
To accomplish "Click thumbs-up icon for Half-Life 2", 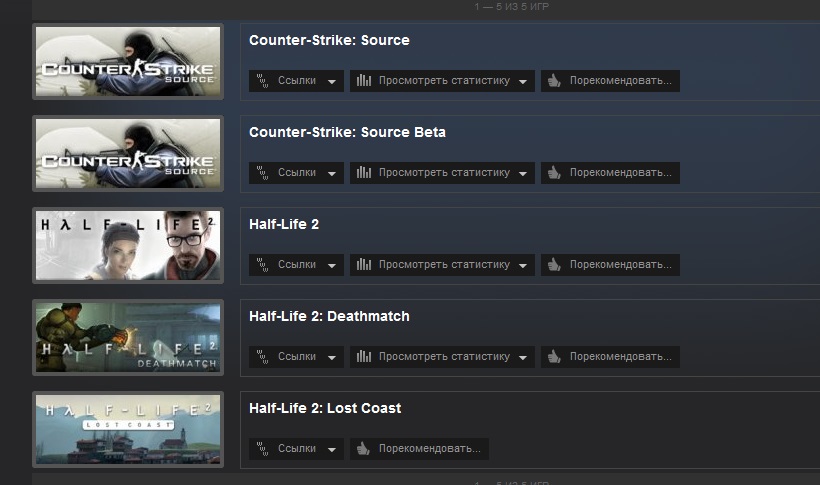I will coord(554,265).
